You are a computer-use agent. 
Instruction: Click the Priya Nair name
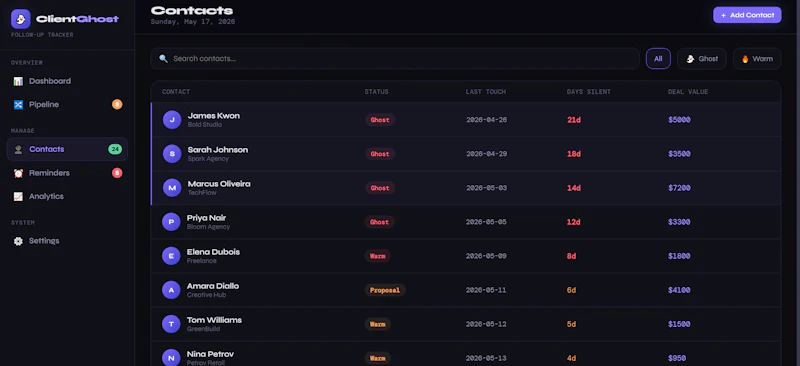point(207,218)
